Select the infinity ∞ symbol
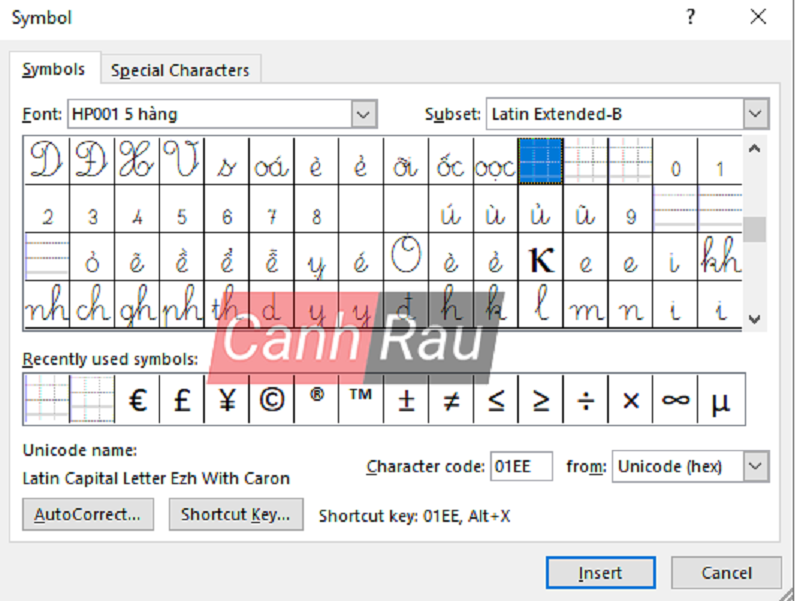800x601 pixels. (x=675, y=401)
